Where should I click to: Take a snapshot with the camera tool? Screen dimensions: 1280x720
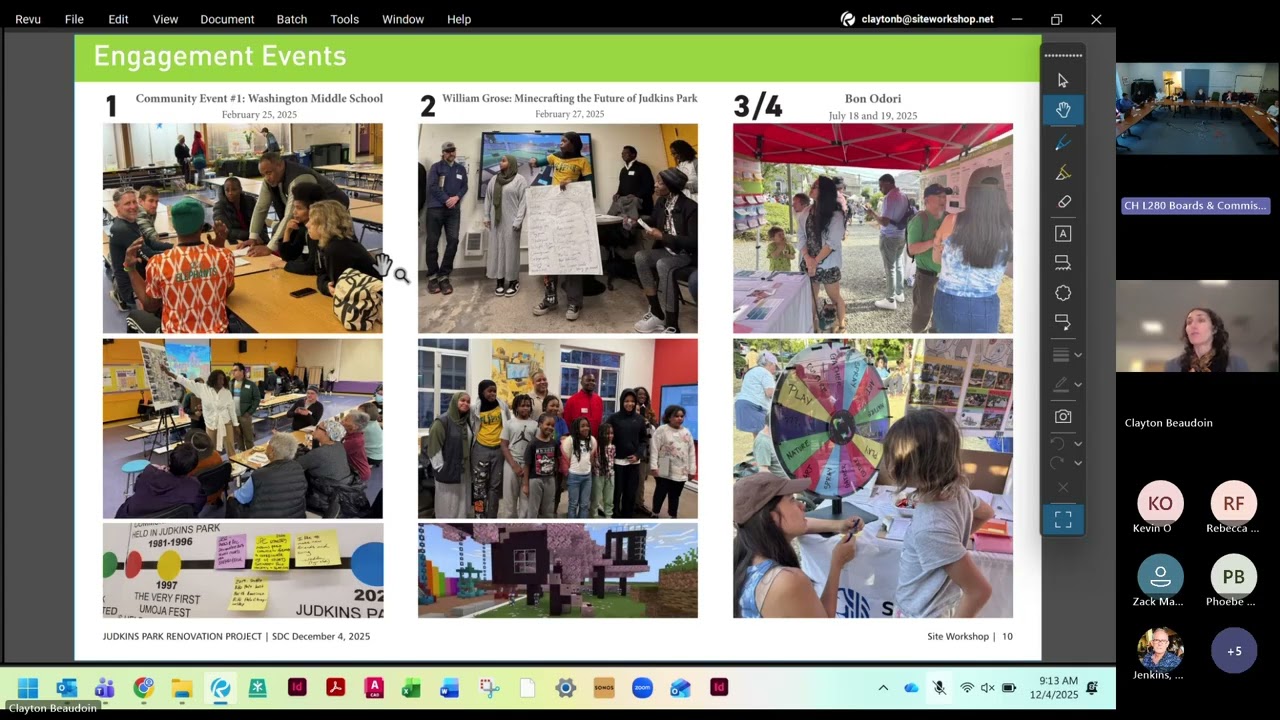[1063, 416]
